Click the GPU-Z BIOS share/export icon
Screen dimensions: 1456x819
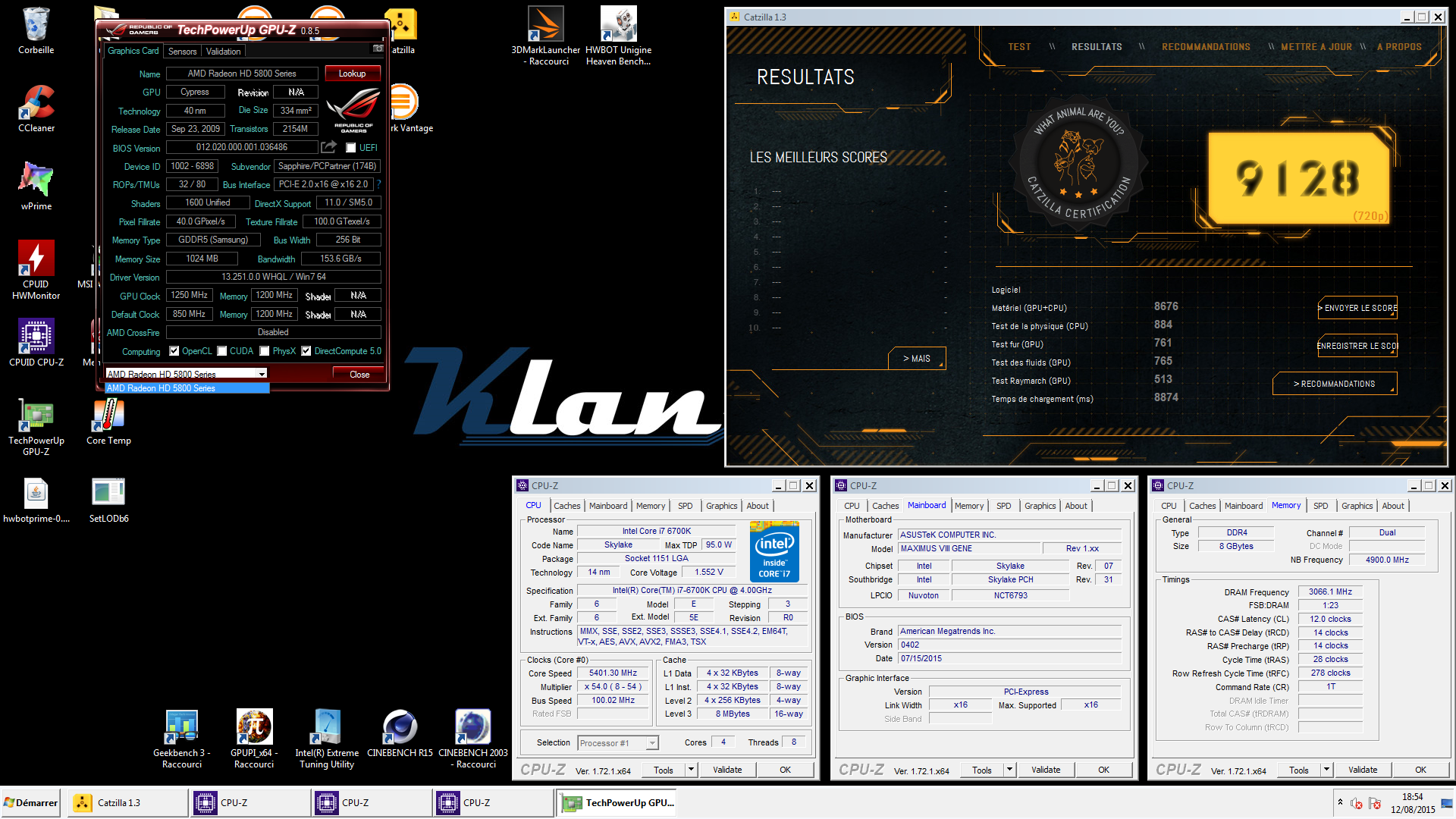click(x=329, y=147)
